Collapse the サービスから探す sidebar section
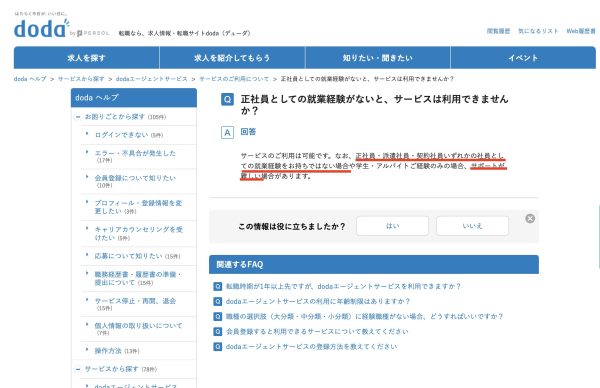600x388 pixels. [x=78, y=369]
